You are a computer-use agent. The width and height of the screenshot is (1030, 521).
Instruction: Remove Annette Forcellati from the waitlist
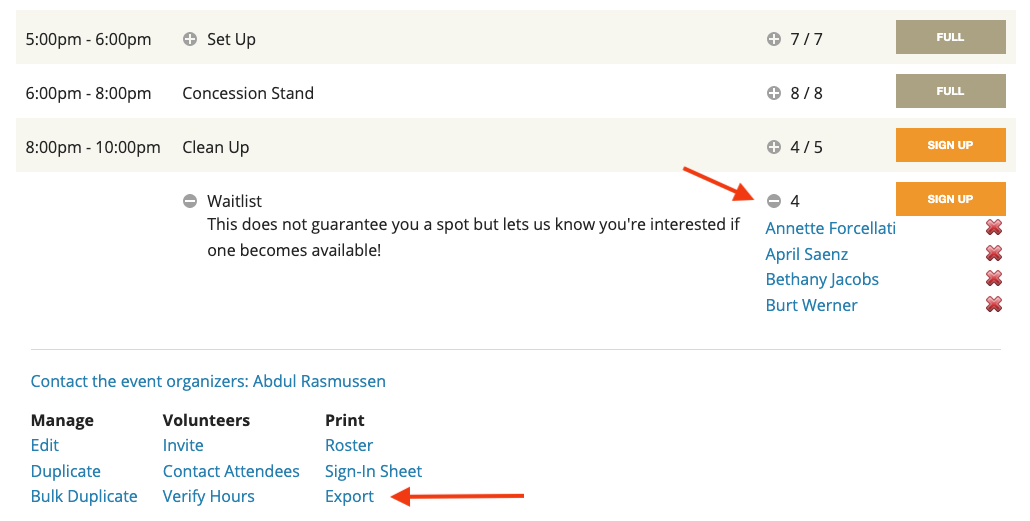(x=993, y=228)
